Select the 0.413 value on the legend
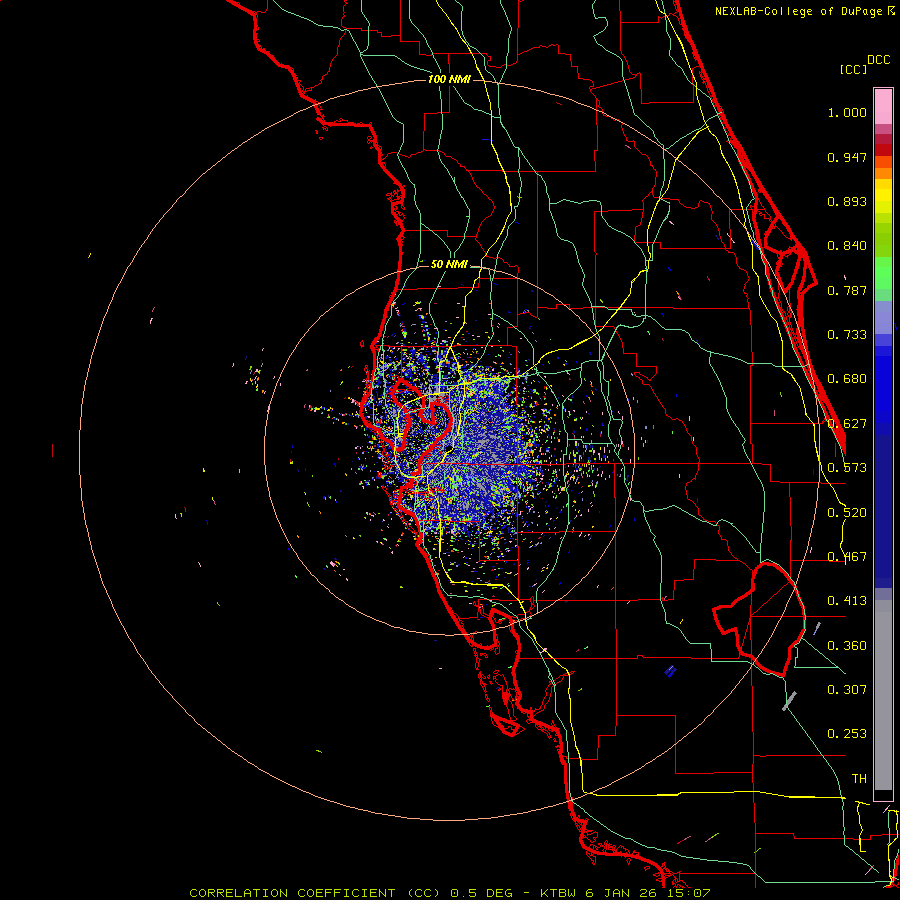 (x=847, y=601)
